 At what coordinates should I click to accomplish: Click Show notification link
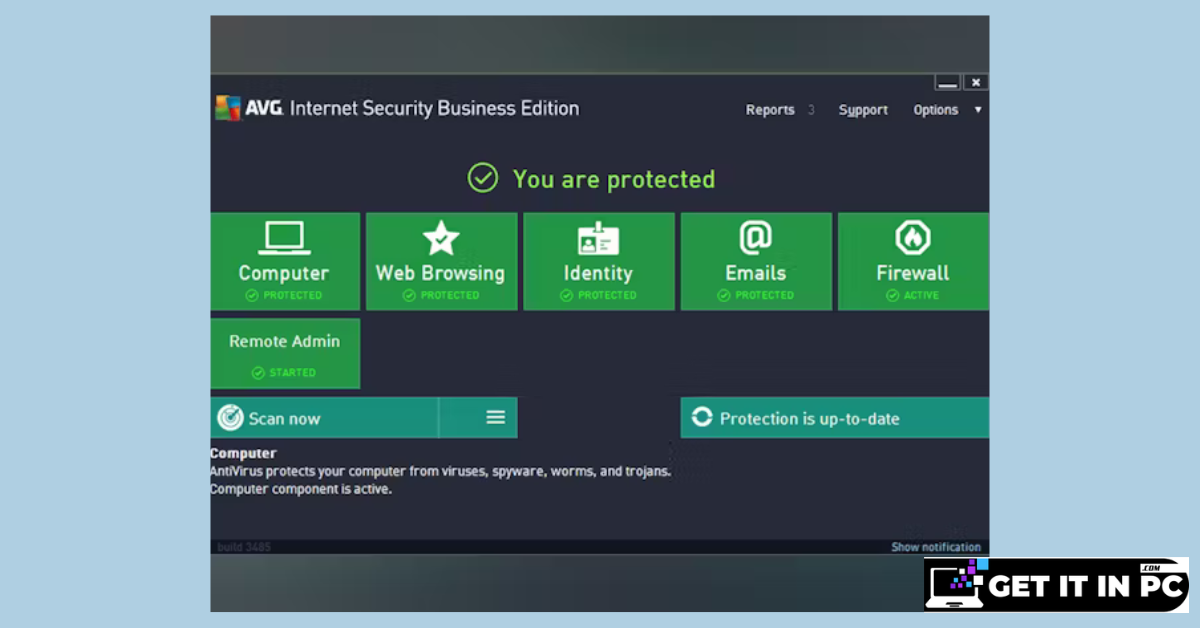[x=936, y=547]
